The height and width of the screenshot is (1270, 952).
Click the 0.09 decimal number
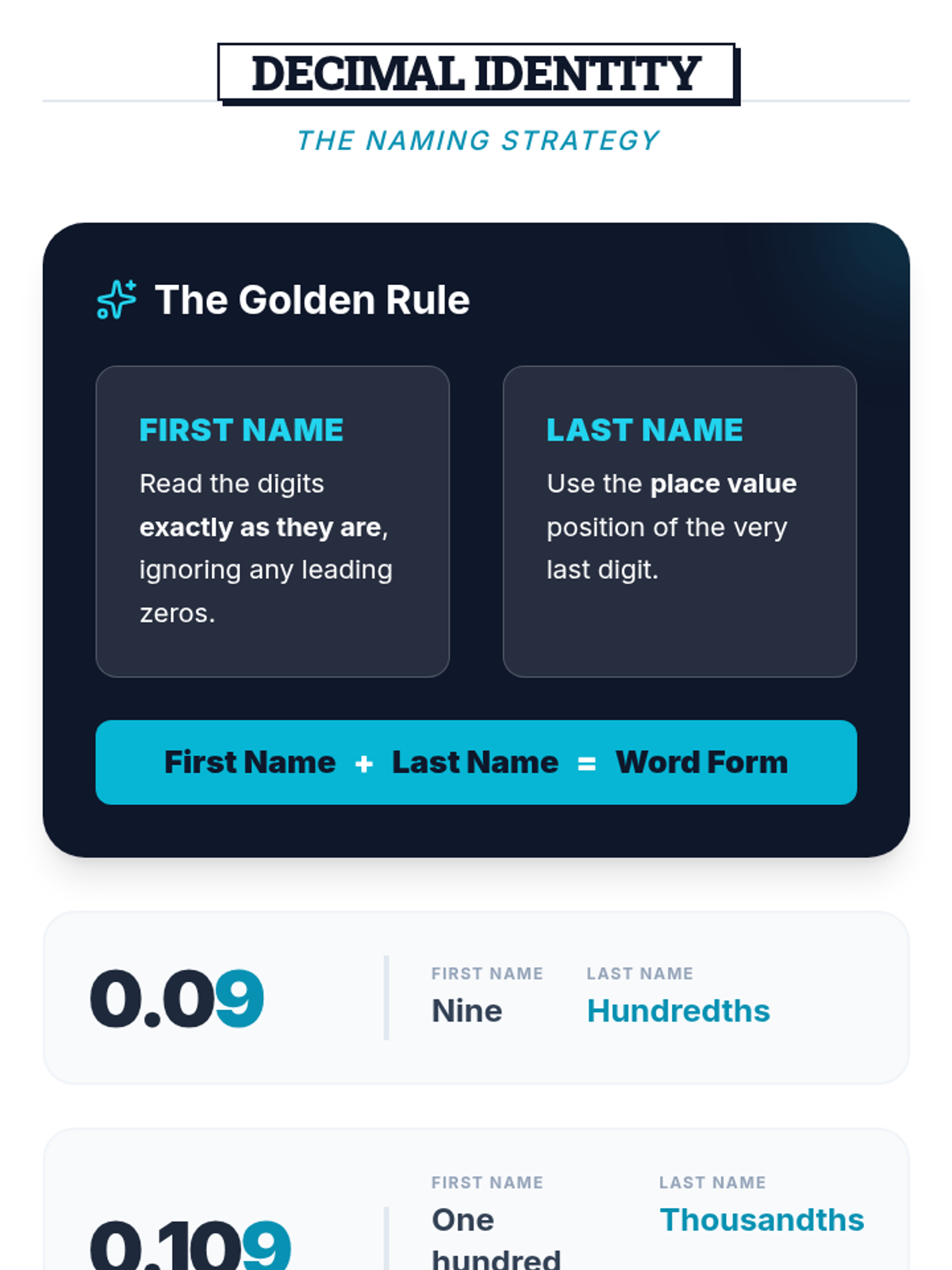pos(176,999)
